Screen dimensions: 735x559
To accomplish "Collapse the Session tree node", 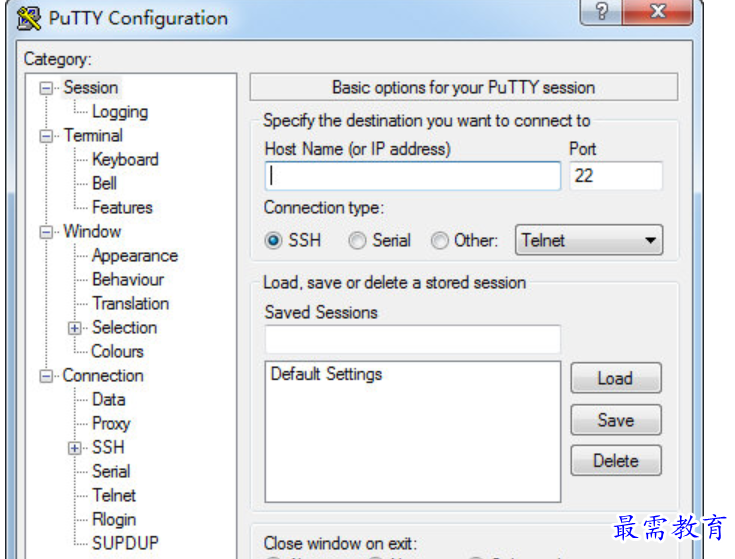I will click(45, 88).
